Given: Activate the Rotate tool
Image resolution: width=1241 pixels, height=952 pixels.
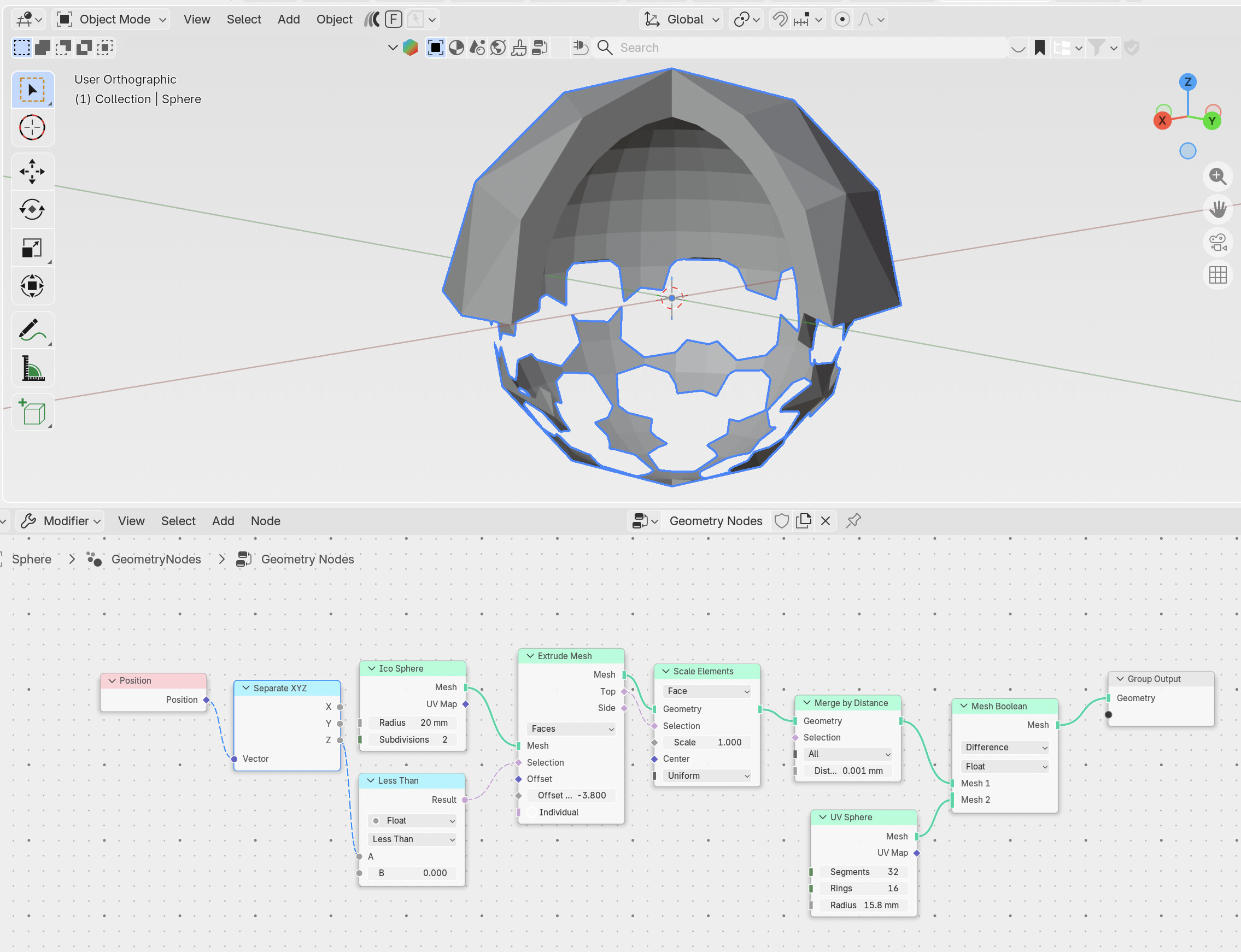Looking at the screenshot, I should point(32,210).
